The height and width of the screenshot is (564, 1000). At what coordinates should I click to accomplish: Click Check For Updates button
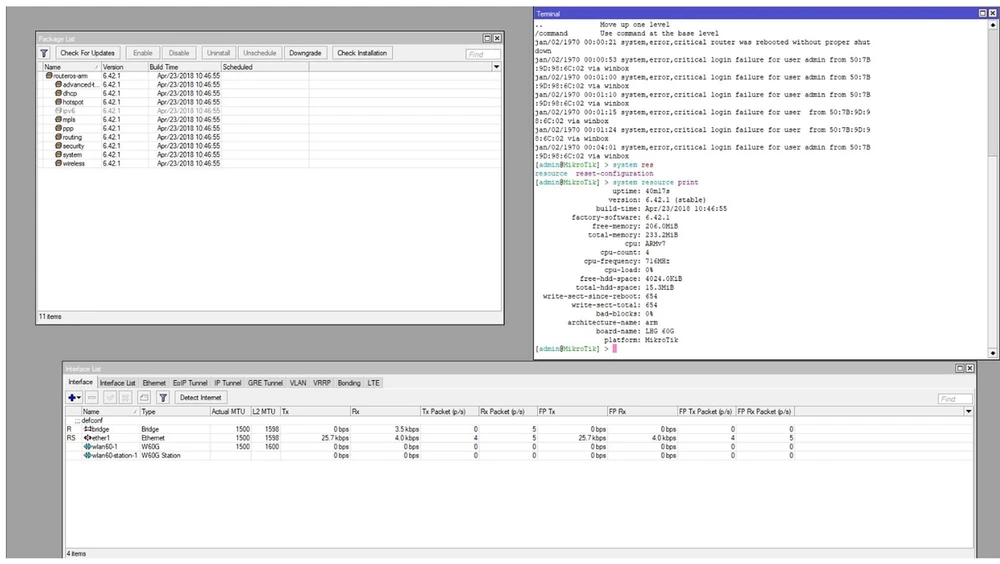click(87, 53)
